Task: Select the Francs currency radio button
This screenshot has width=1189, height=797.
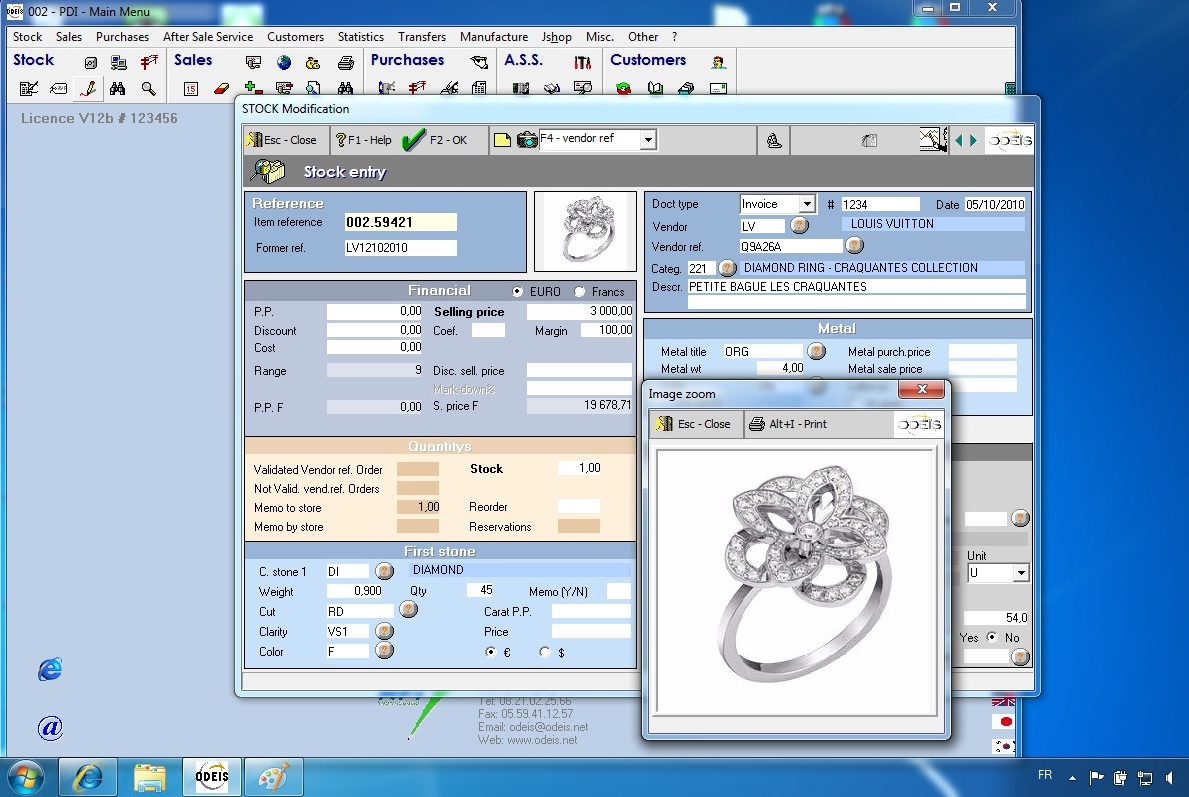Action: [580, 292]
